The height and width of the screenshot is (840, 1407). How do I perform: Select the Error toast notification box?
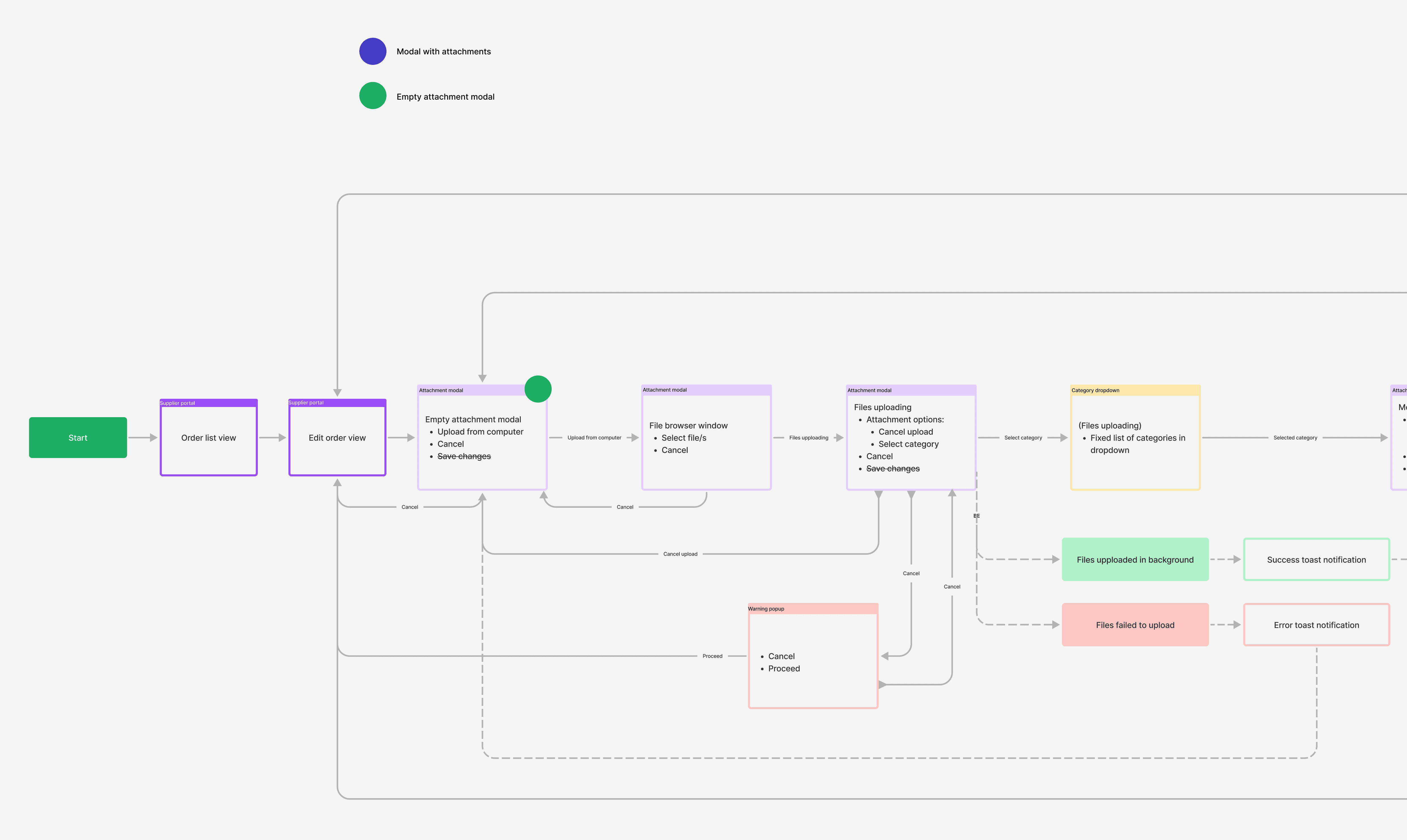(x=1316, y=624)
